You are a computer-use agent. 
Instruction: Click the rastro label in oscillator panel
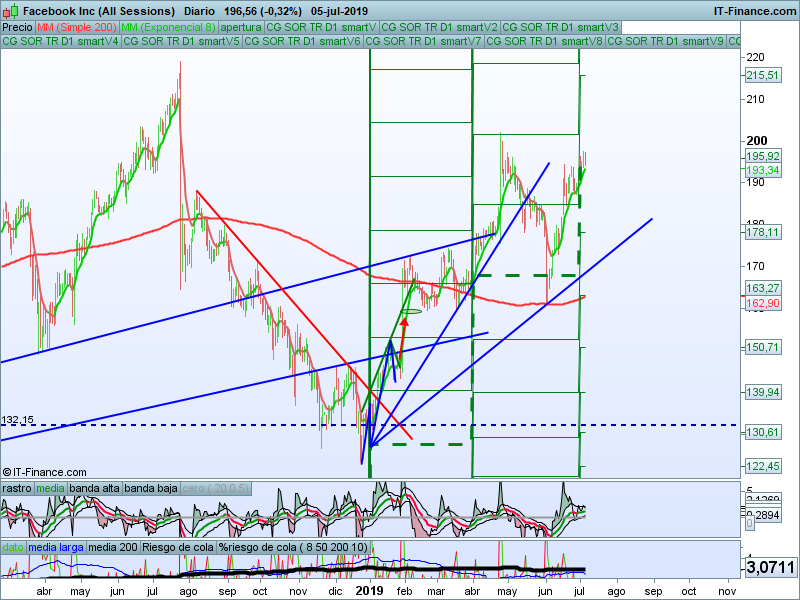tap(16, 488)
